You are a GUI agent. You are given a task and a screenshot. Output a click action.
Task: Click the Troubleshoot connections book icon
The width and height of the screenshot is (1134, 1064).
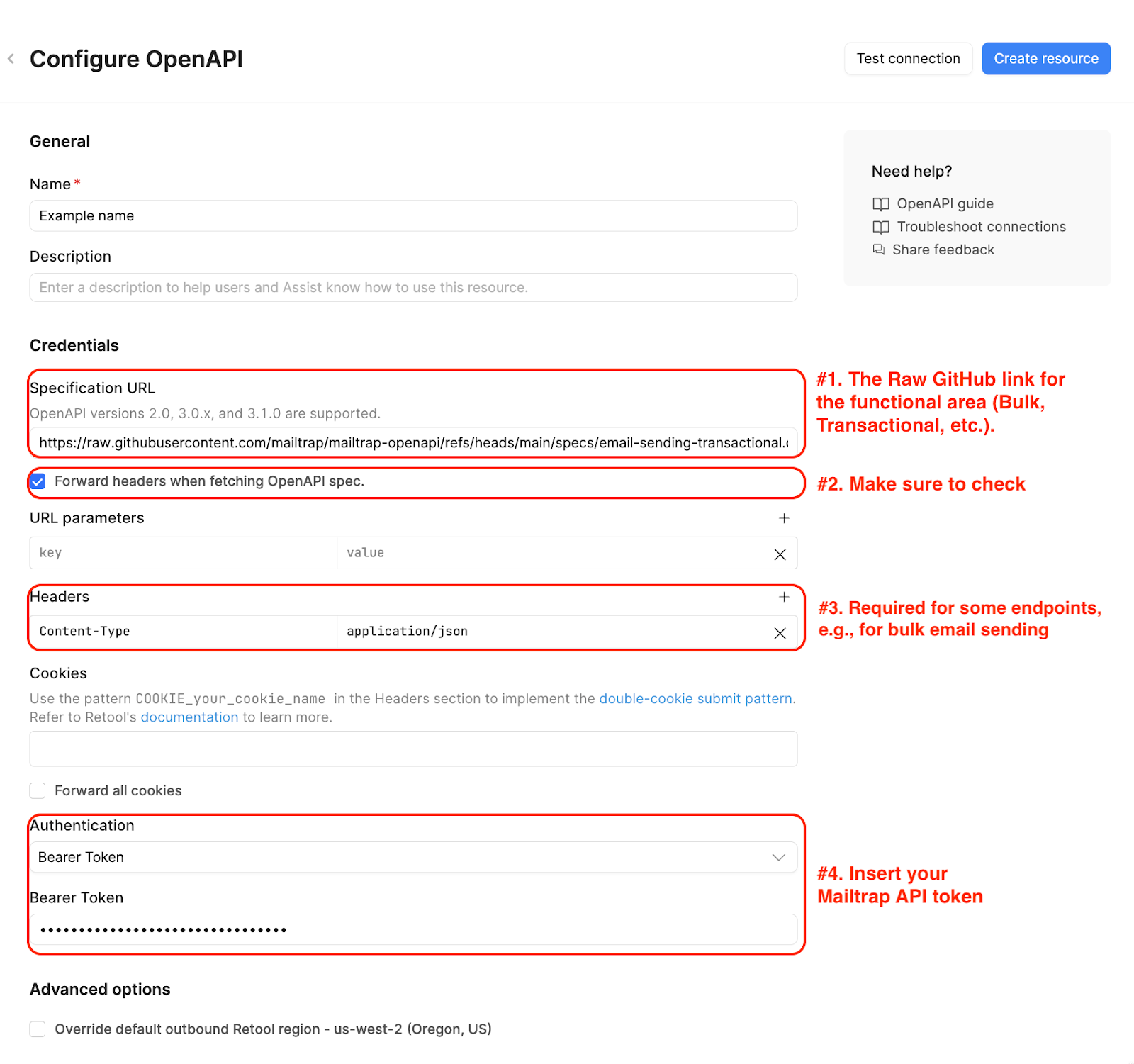[x=880, y=227]
